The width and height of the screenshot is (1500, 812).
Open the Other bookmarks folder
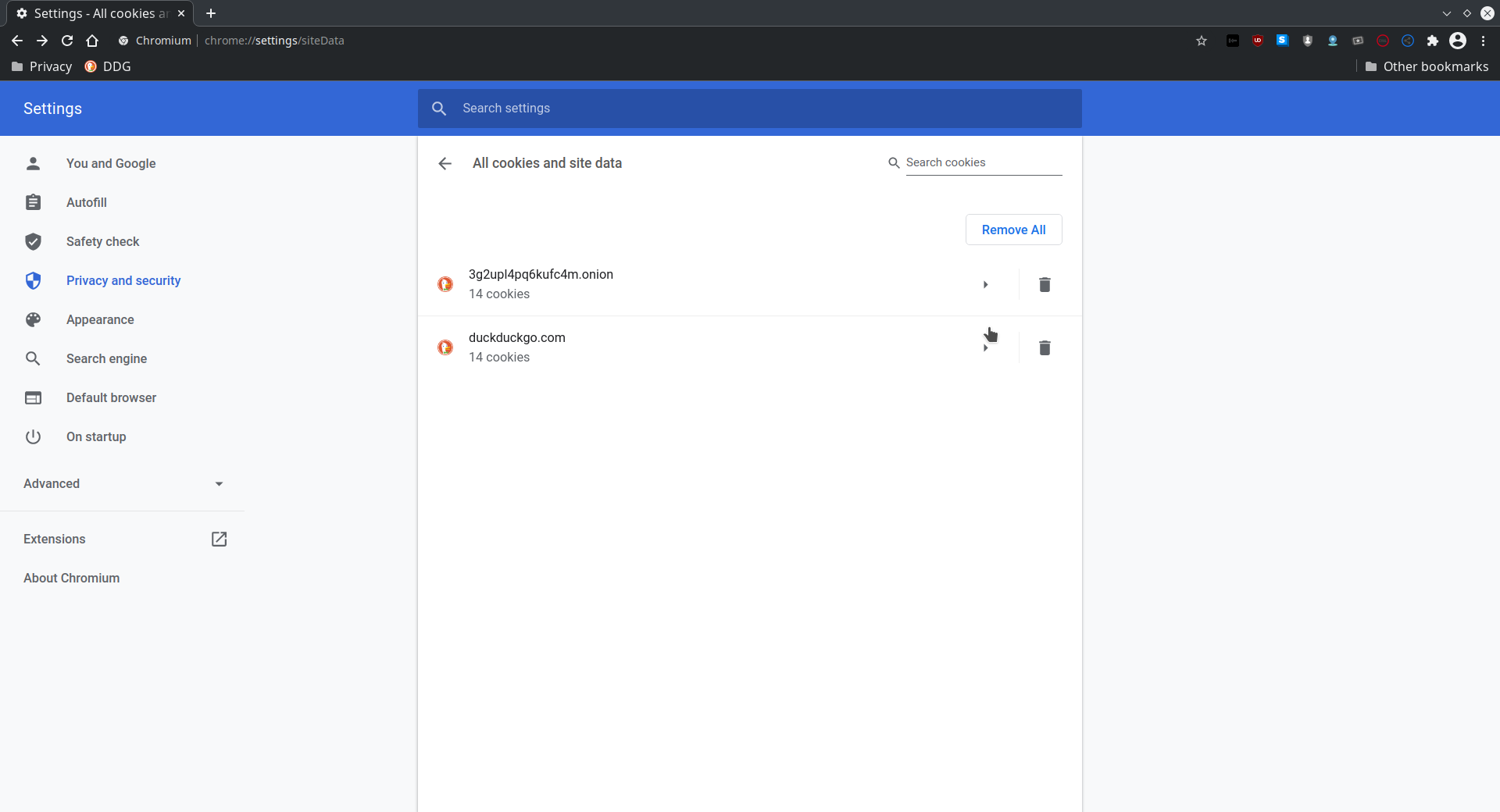1427,66
